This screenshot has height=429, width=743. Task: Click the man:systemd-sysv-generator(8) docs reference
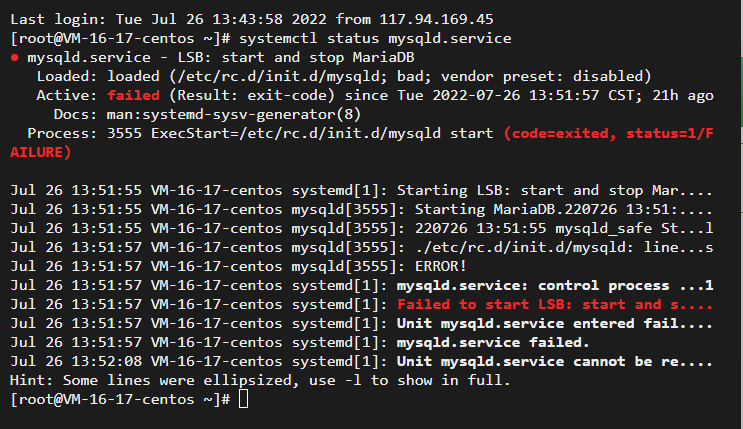(x=234, y=114)
